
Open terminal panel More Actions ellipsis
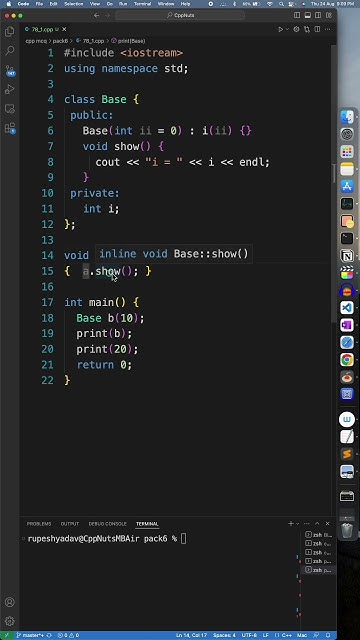307,523
